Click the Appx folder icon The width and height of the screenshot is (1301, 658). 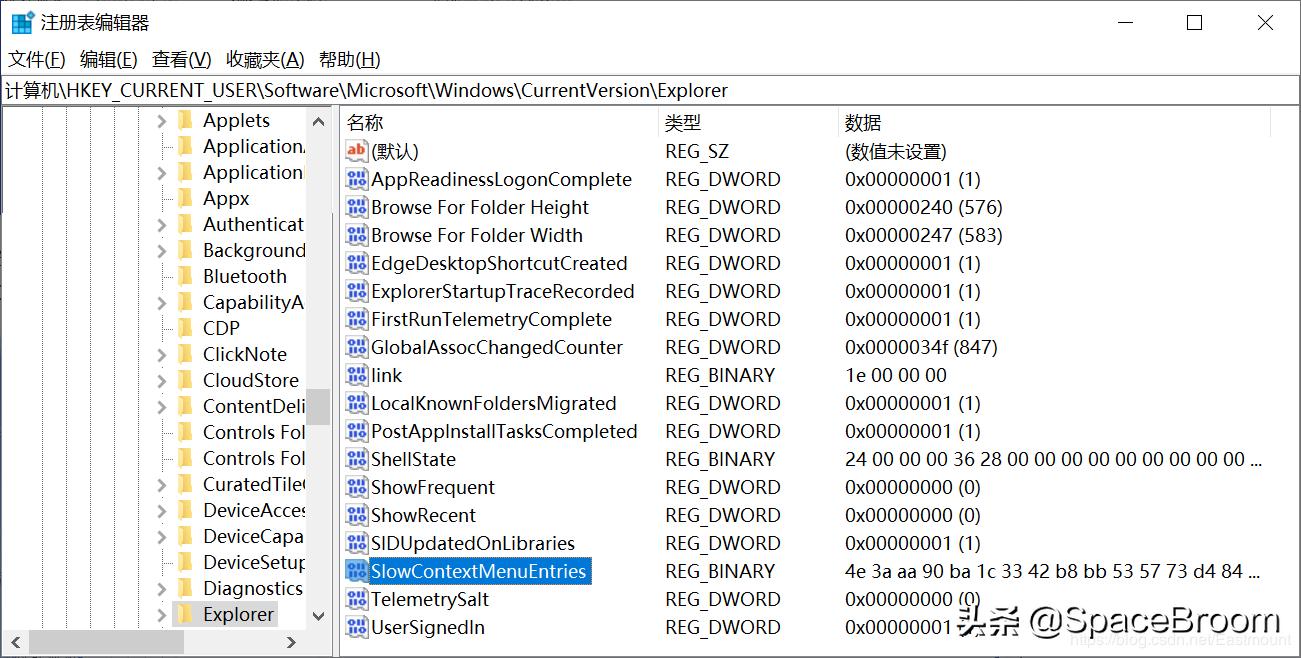tap(185, 198)
